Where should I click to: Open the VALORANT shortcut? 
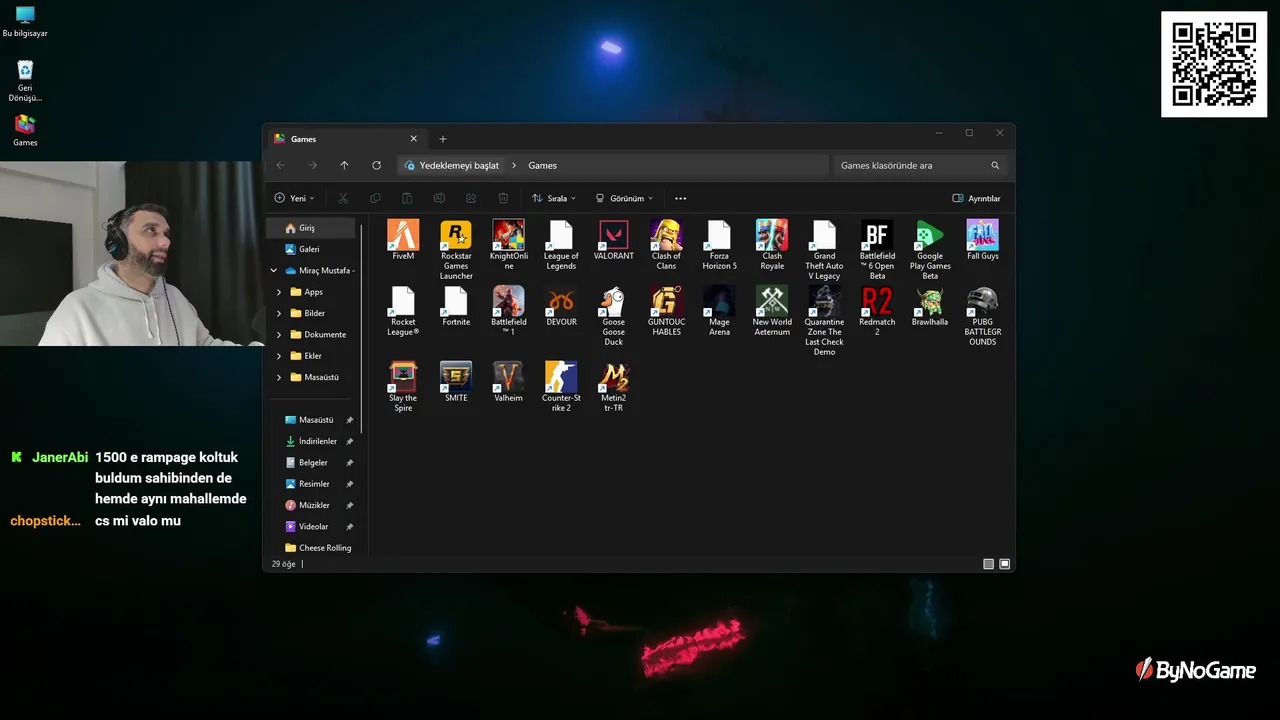point(613,240)
